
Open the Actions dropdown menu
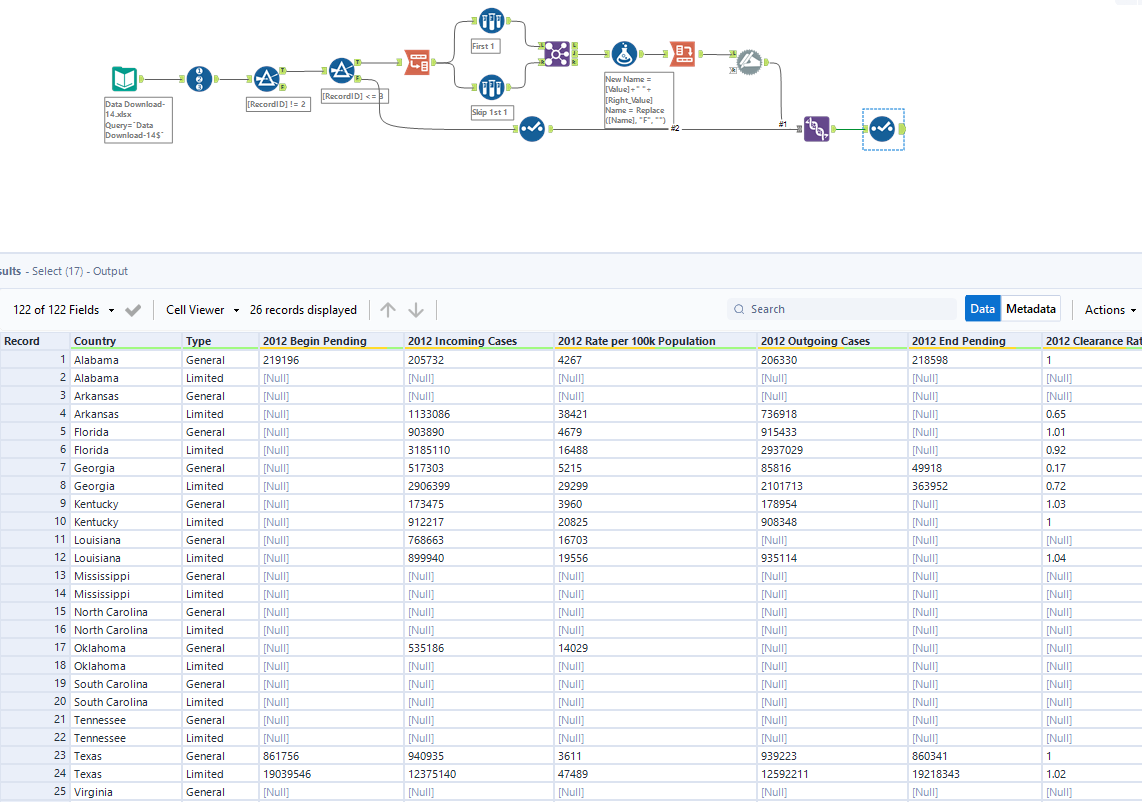(x=1108, y=309)
